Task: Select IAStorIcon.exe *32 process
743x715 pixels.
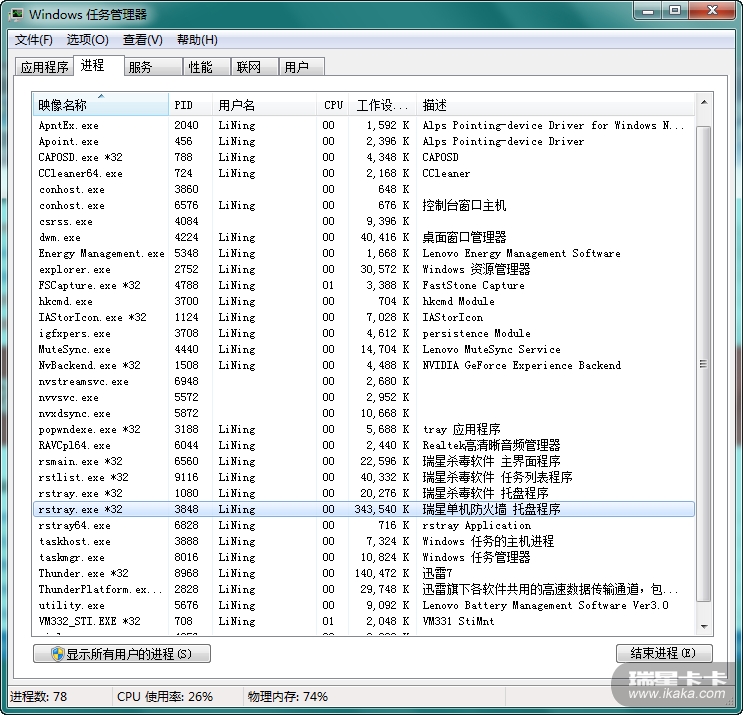Action: coord(364,317)
